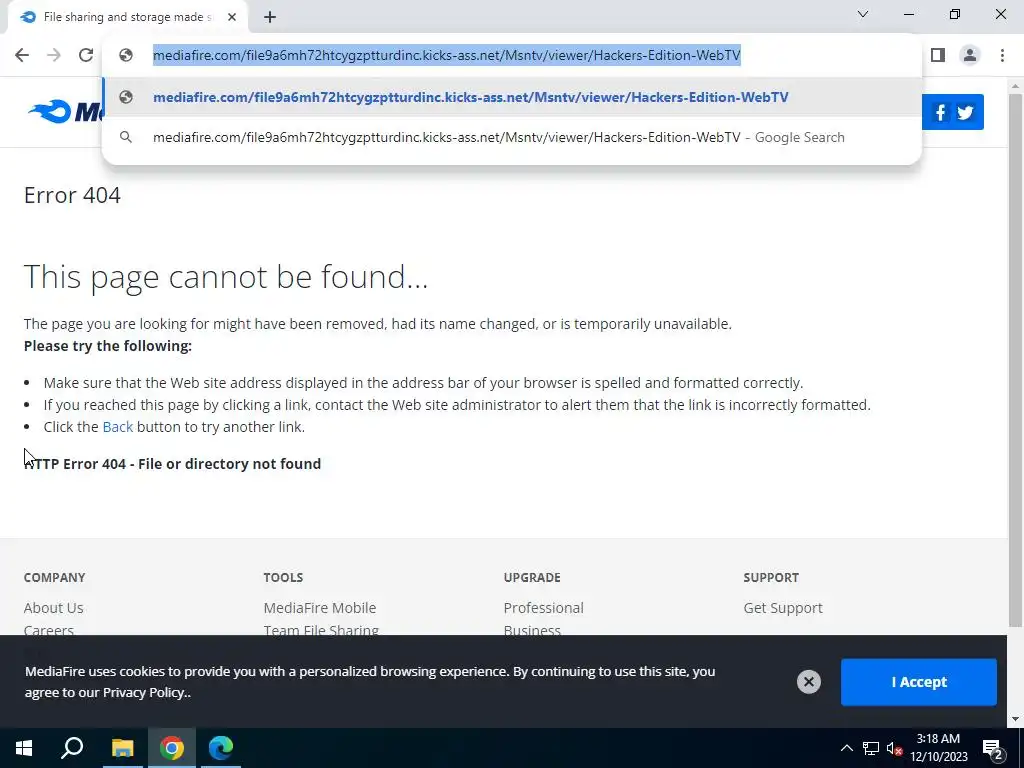The width and height of the screenshot is (1024, 768).
Task: Click the Error 404 heading
Action: tap(72, 195)
